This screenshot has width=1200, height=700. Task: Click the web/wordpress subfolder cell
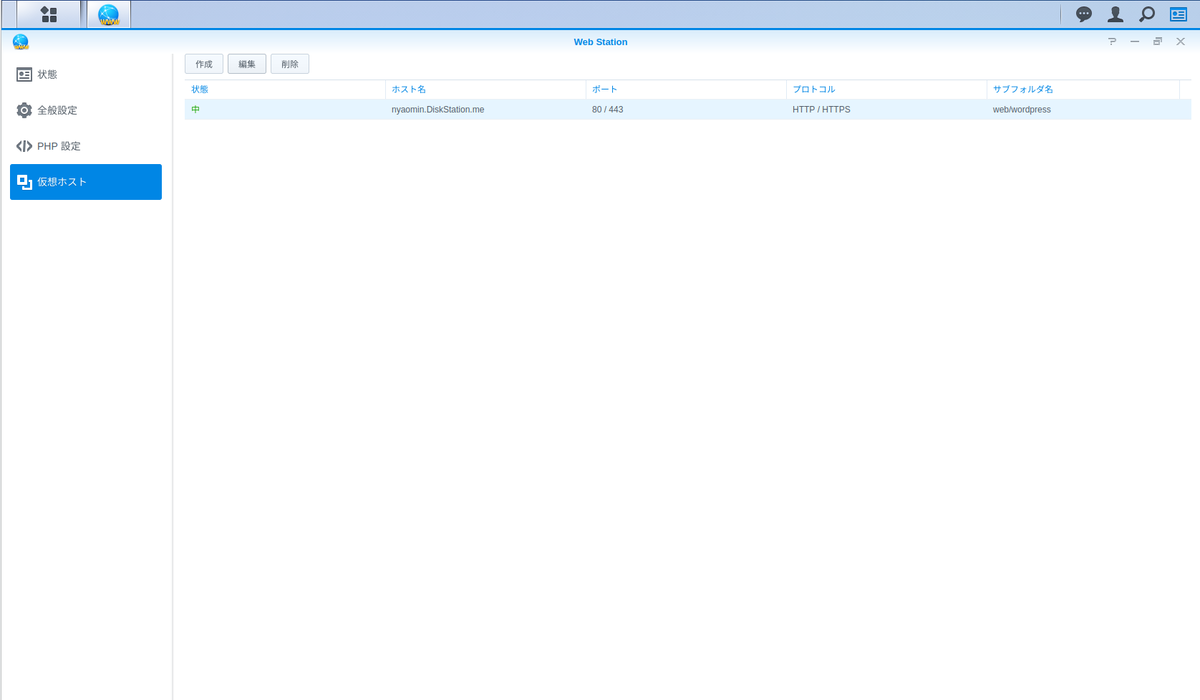point(1022,110)
